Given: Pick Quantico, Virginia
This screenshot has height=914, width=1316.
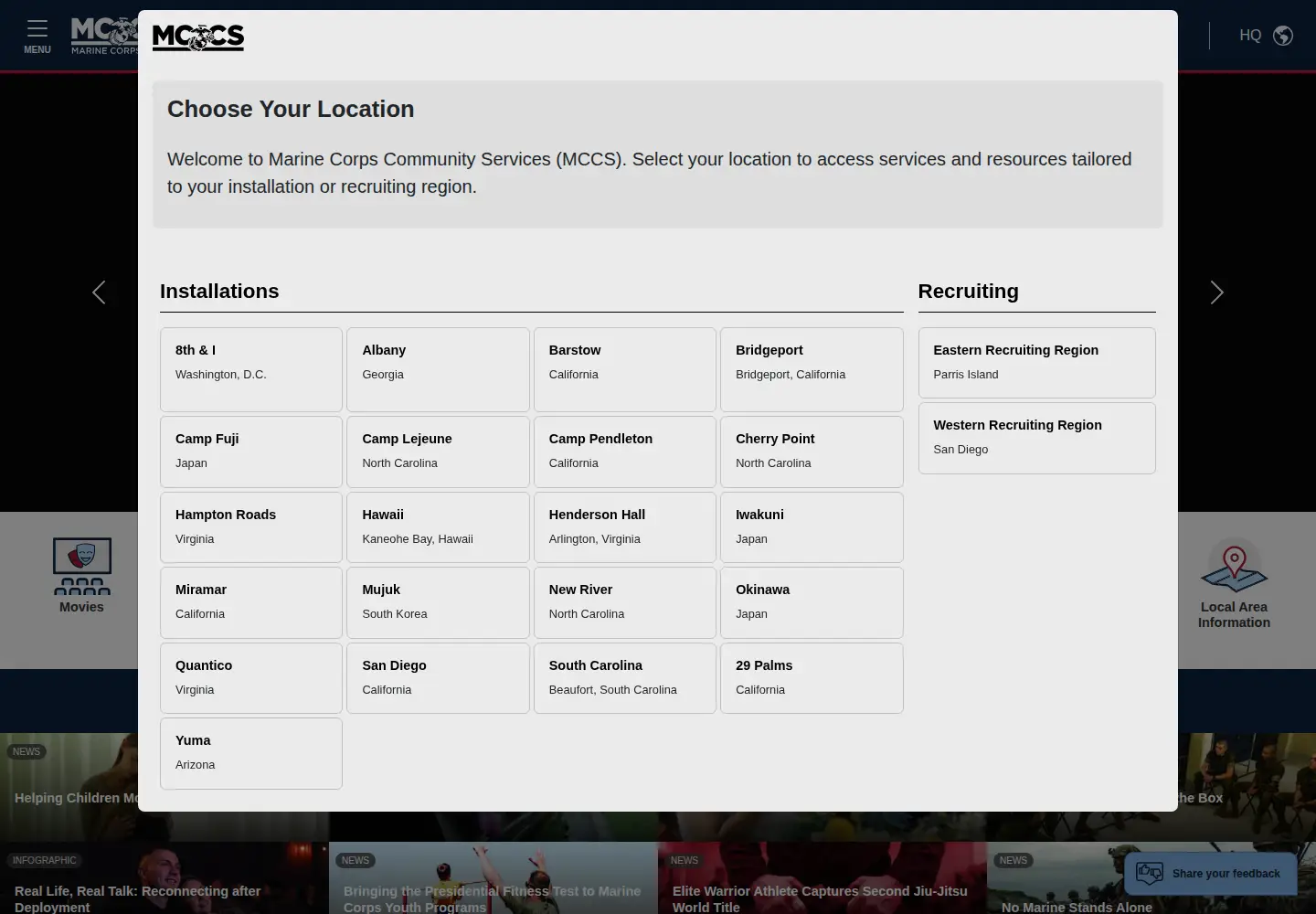Looking at the screenshot, I should tap(251, 678).
